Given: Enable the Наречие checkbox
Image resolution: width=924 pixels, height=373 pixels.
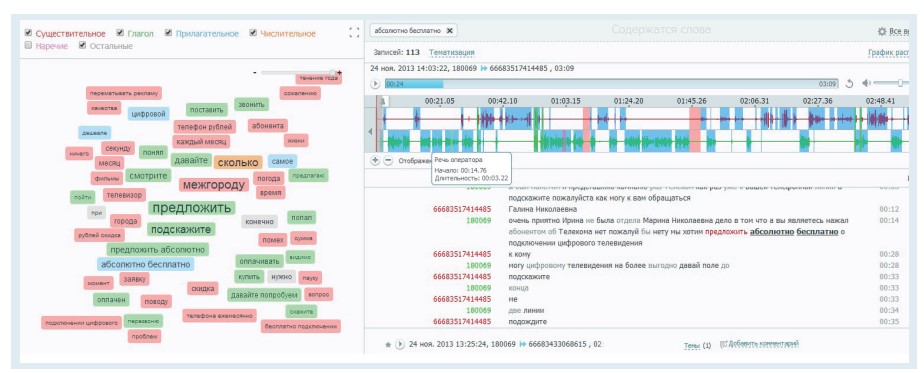Looking at the screenshot, I should [28, 45].
